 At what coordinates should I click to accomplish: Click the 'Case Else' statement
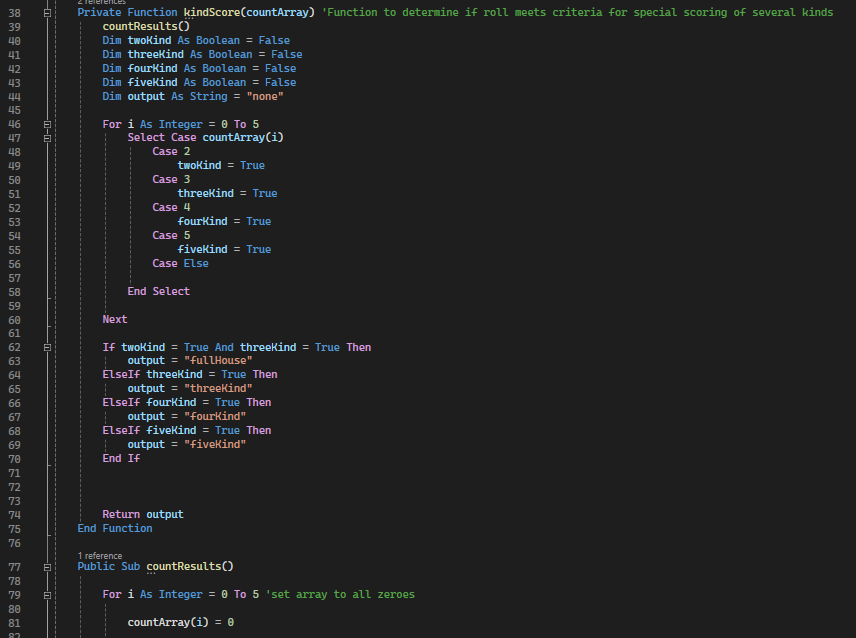click(x=180, y=263)
